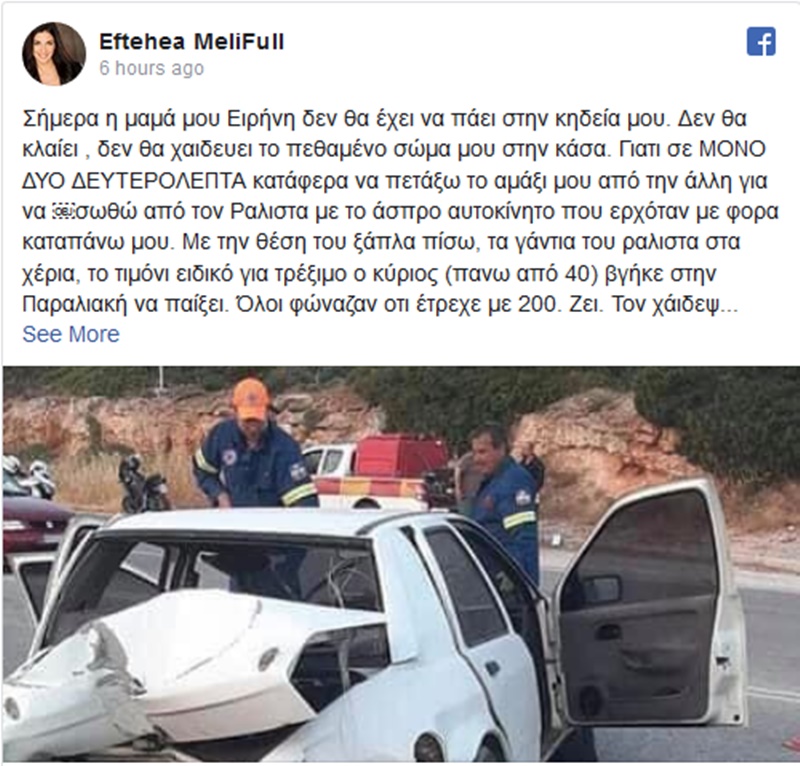Open the "6 hours ago" timestamp permalink
The width and height of the screenshot is (800, 766).
152,68
